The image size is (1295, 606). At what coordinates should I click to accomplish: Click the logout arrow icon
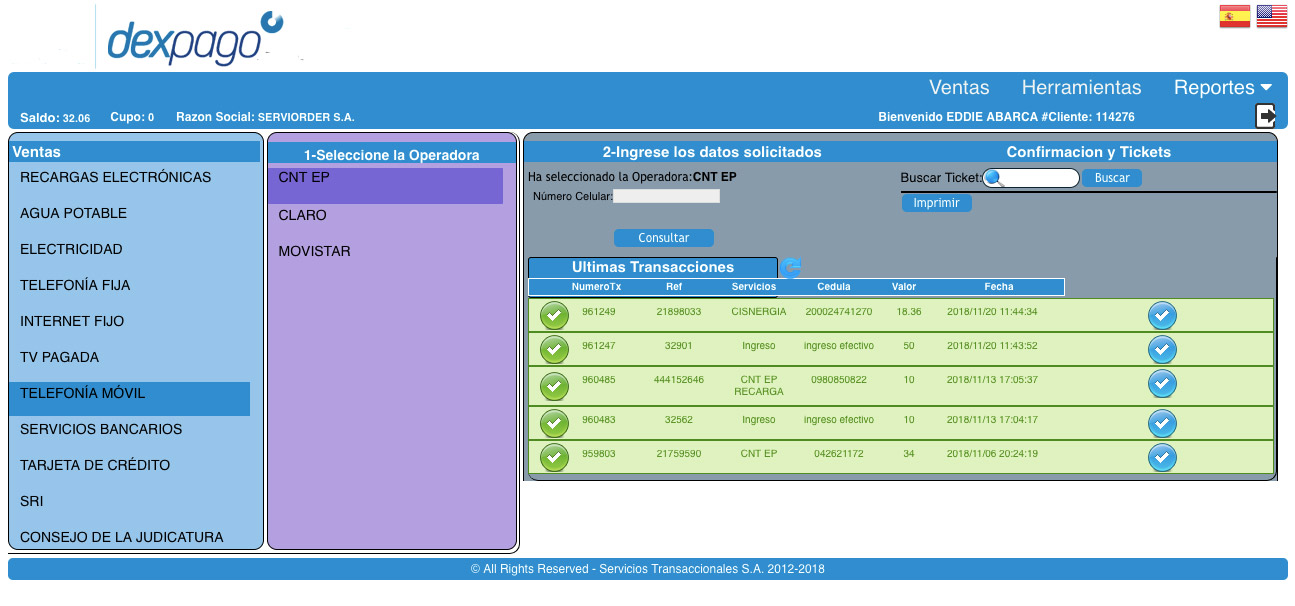pos(1266,116)
